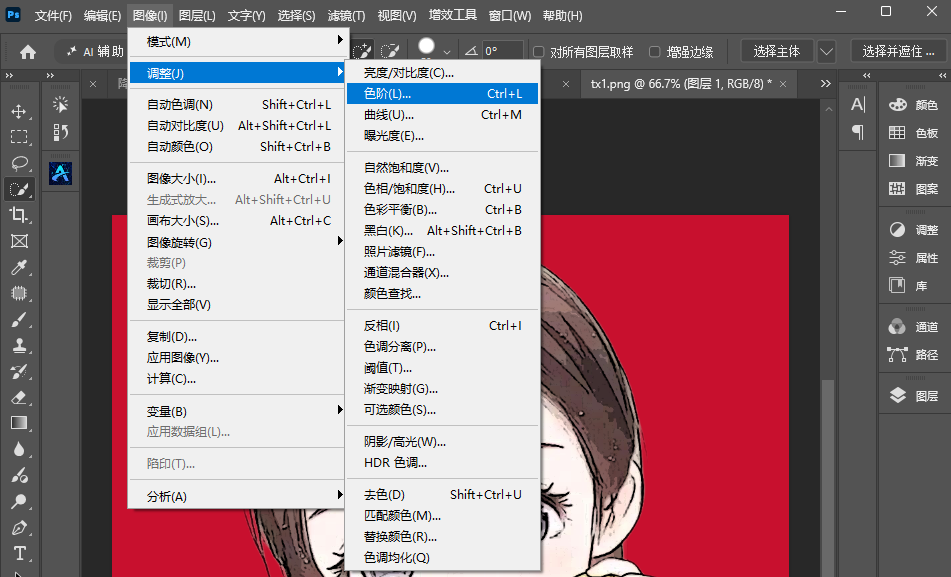Collapse the far-right panel dock arrows

pyautogui.click(x=943, y=75)
